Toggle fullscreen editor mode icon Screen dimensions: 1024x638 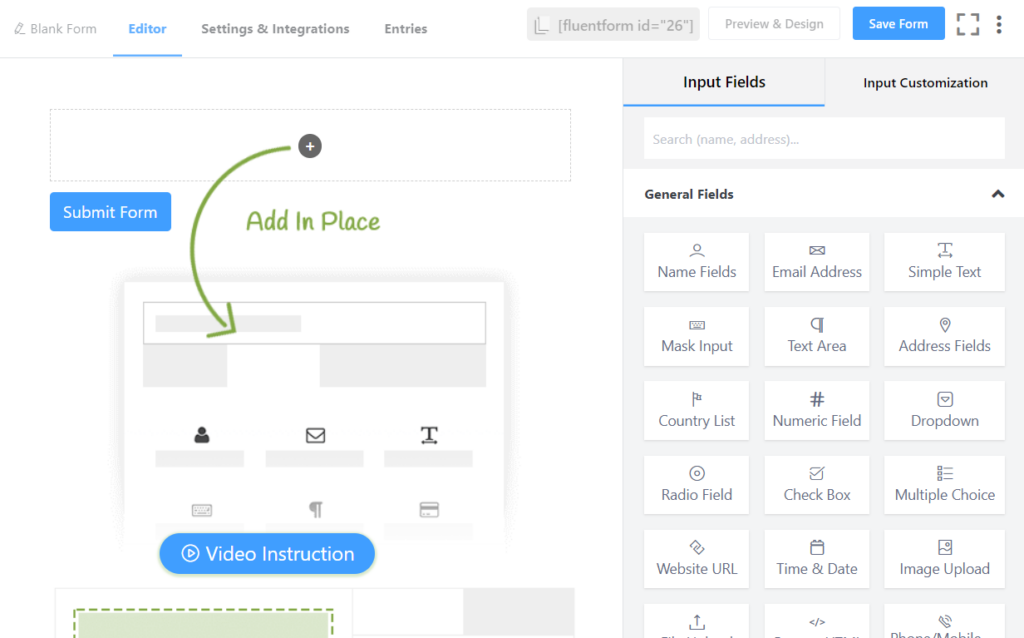[x=968, y=25]
